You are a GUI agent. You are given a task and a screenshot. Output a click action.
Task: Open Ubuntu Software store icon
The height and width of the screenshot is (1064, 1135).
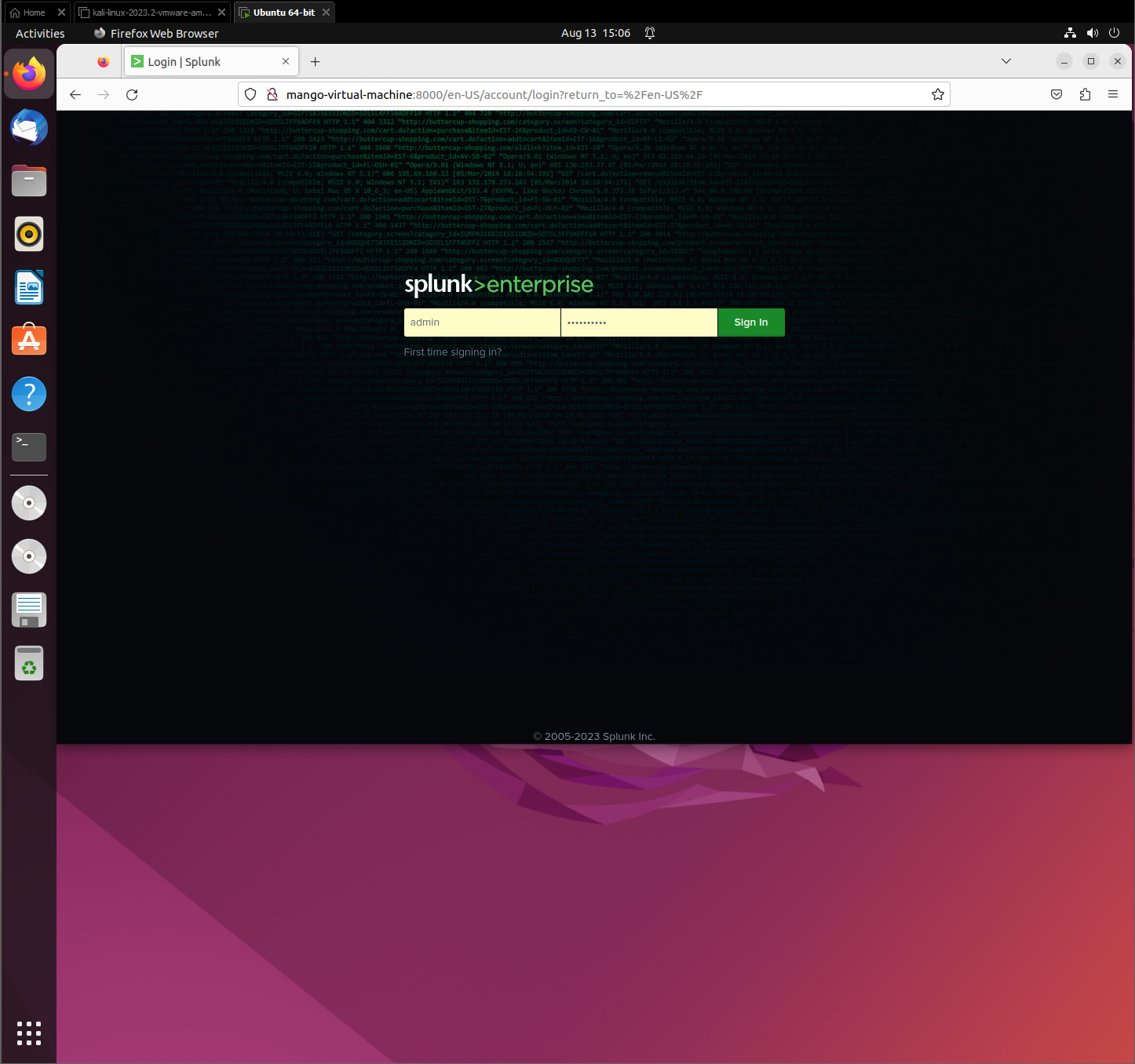click(29, 341)
